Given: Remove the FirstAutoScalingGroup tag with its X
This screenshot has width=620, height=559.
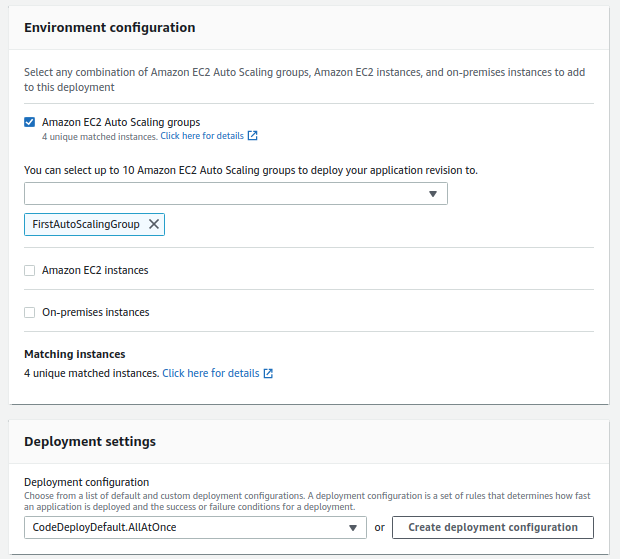Looking at the screenshot, I should pyautogui.click(x=154, y=225).
